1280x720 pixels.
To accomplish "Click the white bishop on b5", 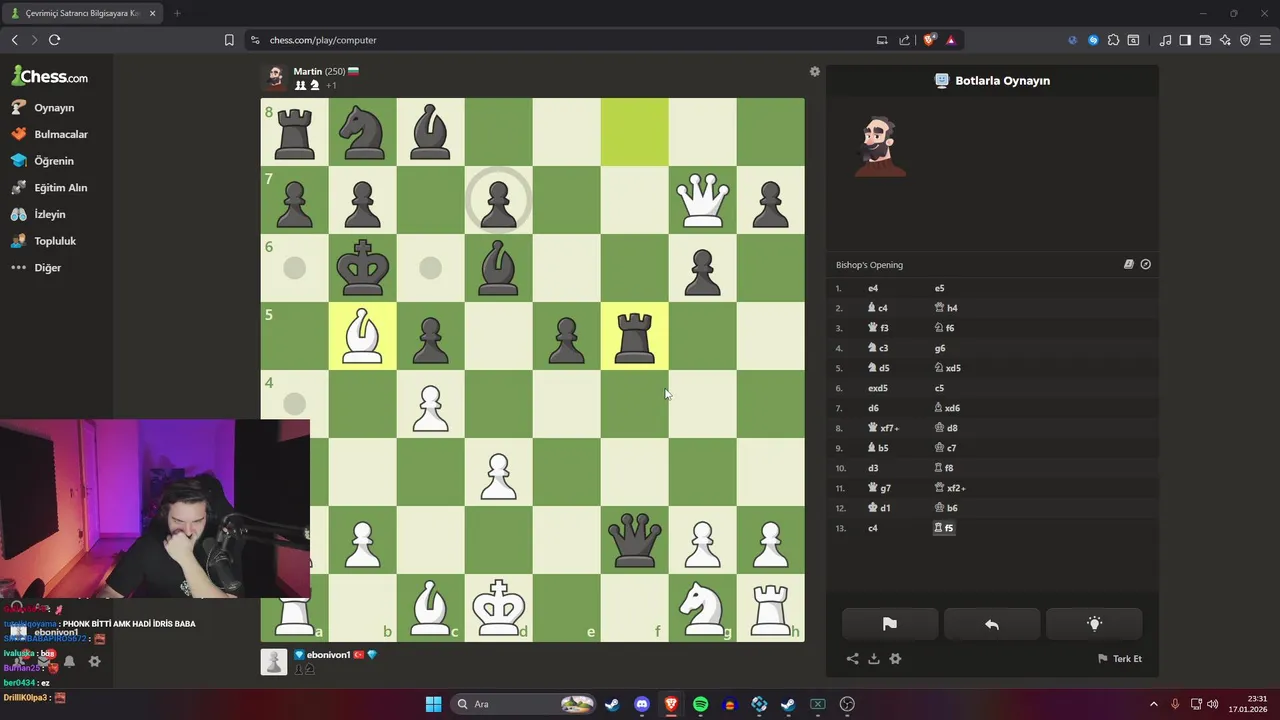I will pos(362,336).
